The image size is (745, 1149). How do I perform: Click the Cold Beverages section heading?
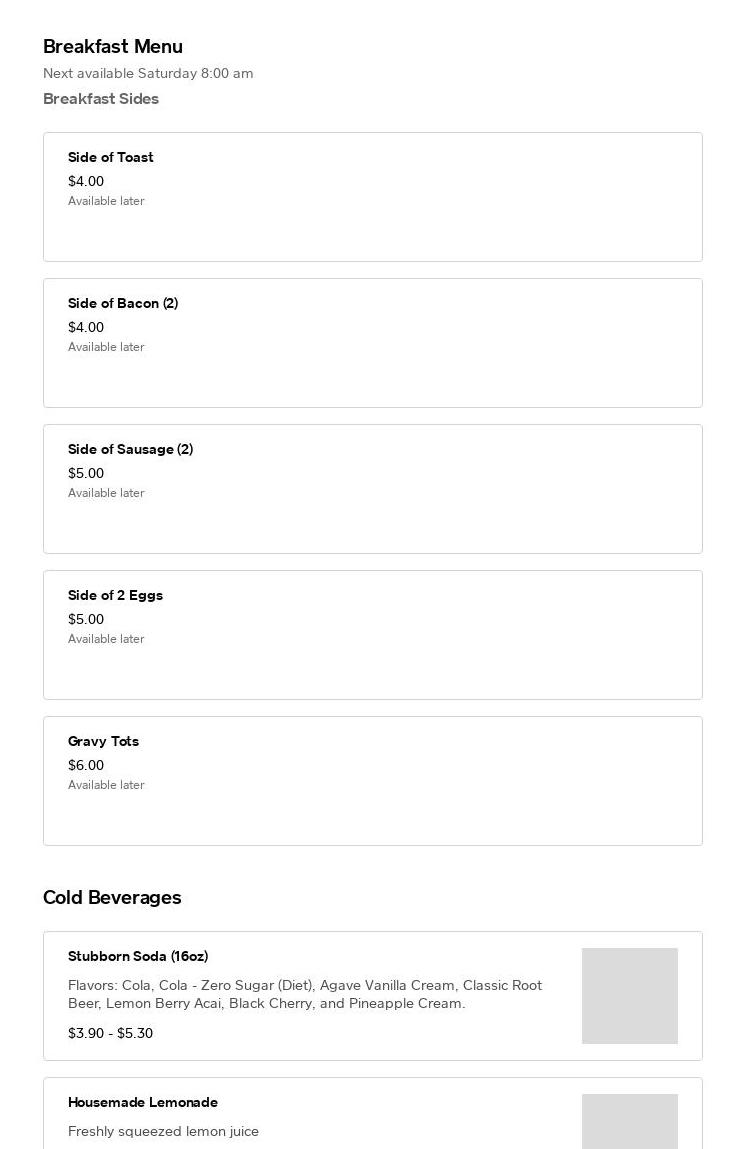pos(112,897)
